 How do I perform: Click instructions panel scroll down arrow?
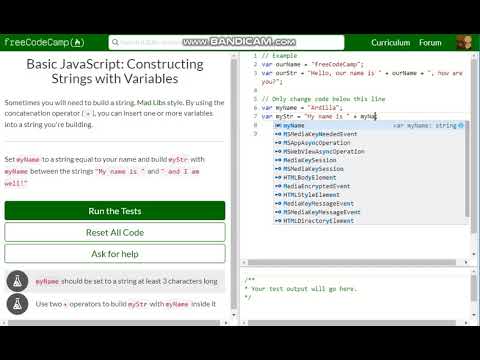[x=234, y=315]
